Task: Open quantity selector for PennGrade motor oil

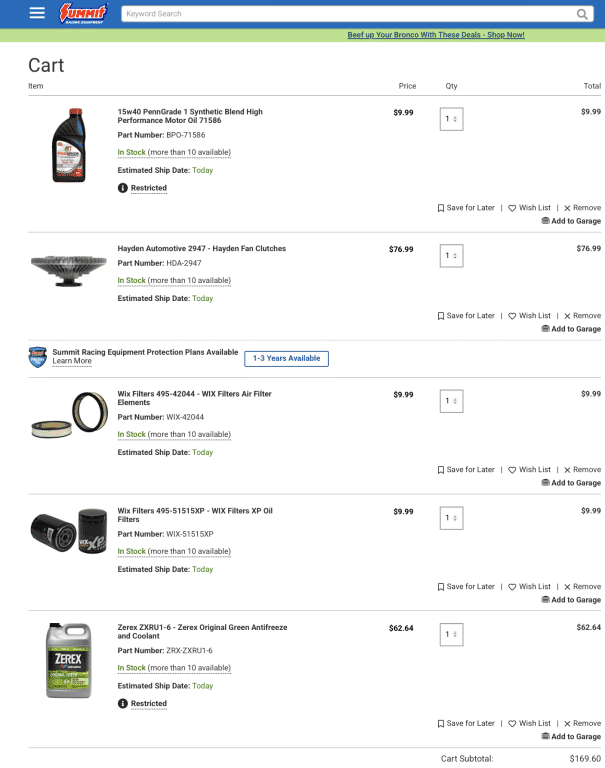Action: [452, 120]
